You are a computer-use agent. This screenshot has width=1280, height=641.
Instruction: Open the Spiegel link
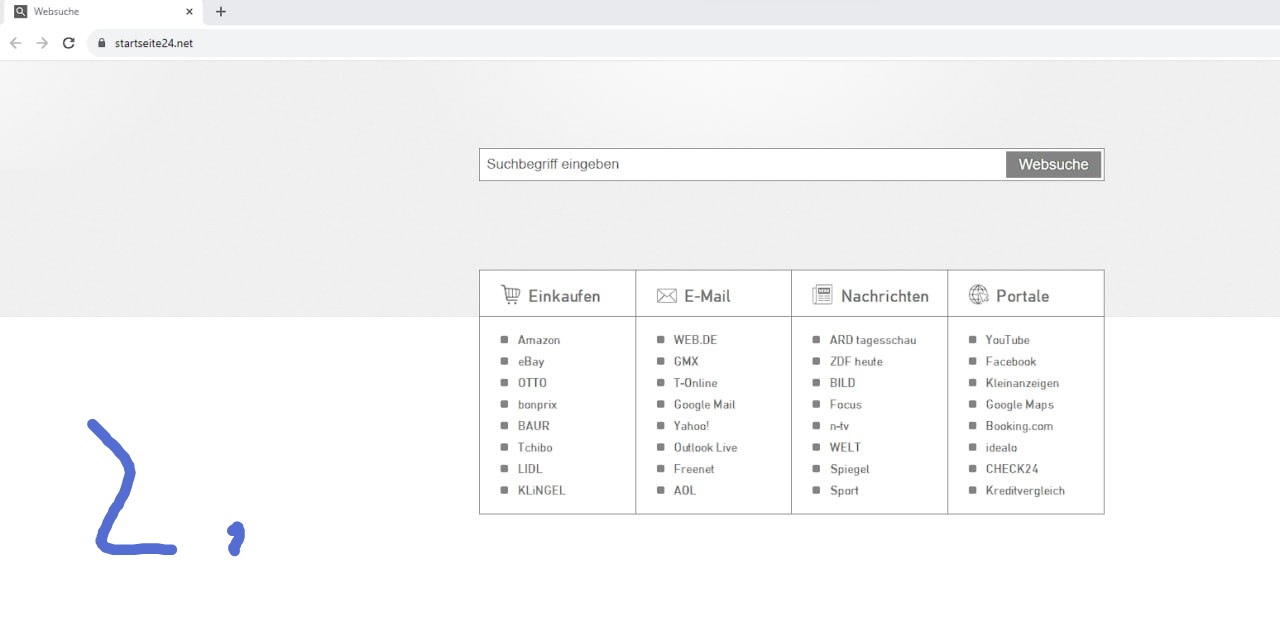click(849, 469)
